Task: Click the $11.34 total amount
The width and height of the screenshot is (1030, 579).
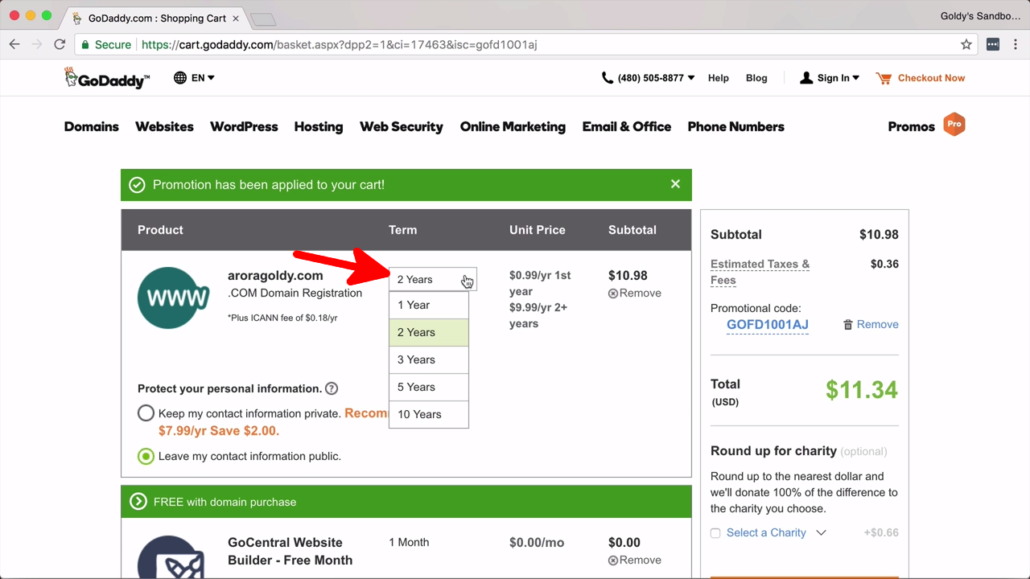Action: coord(861,390)
